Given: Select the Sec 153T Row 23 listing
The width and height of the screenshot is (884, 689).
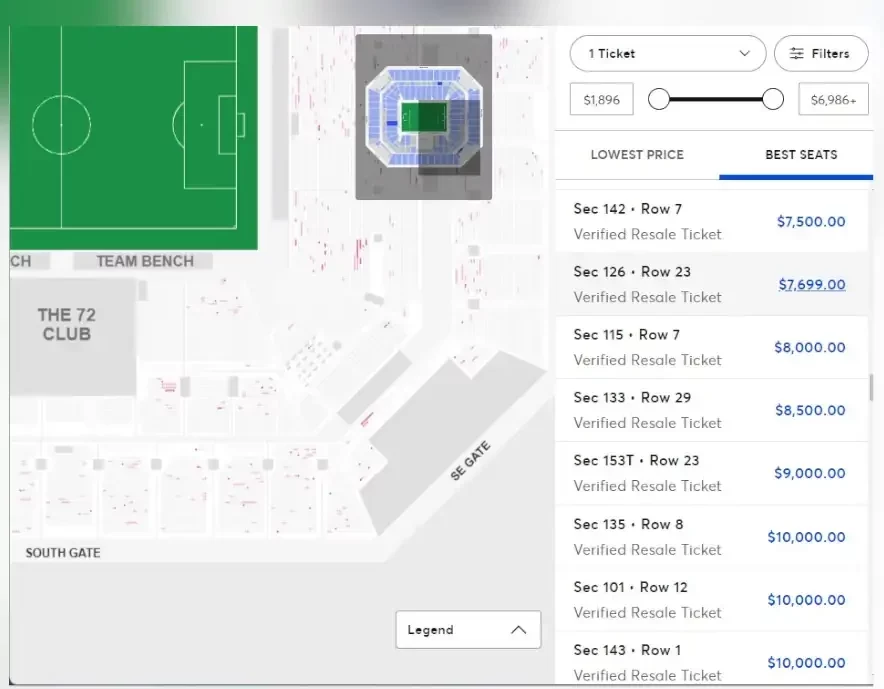Looking at the screenshot, I should click(710, 473).
